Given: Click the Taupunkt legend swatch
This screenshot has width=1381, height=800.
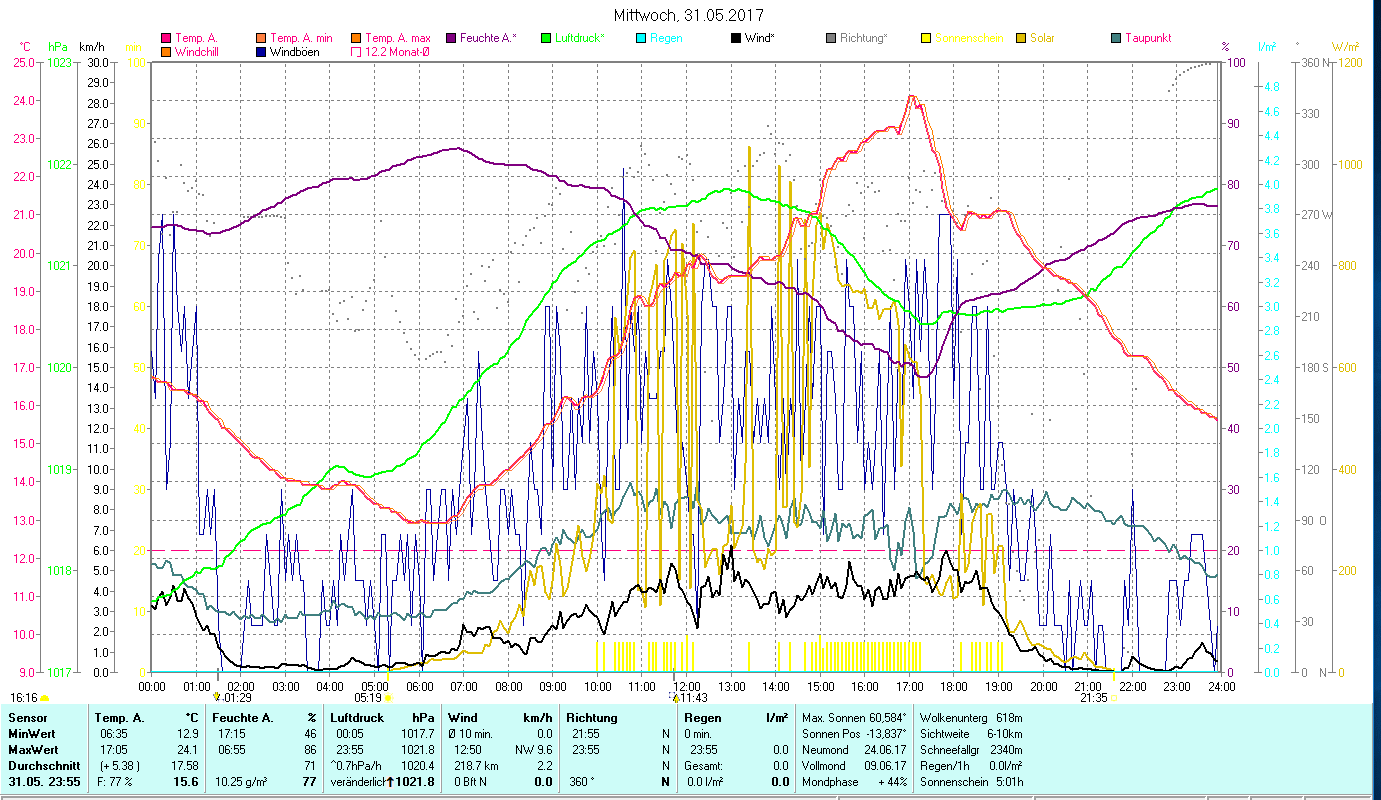Looking at the screenshot, I should [1116, 38].
